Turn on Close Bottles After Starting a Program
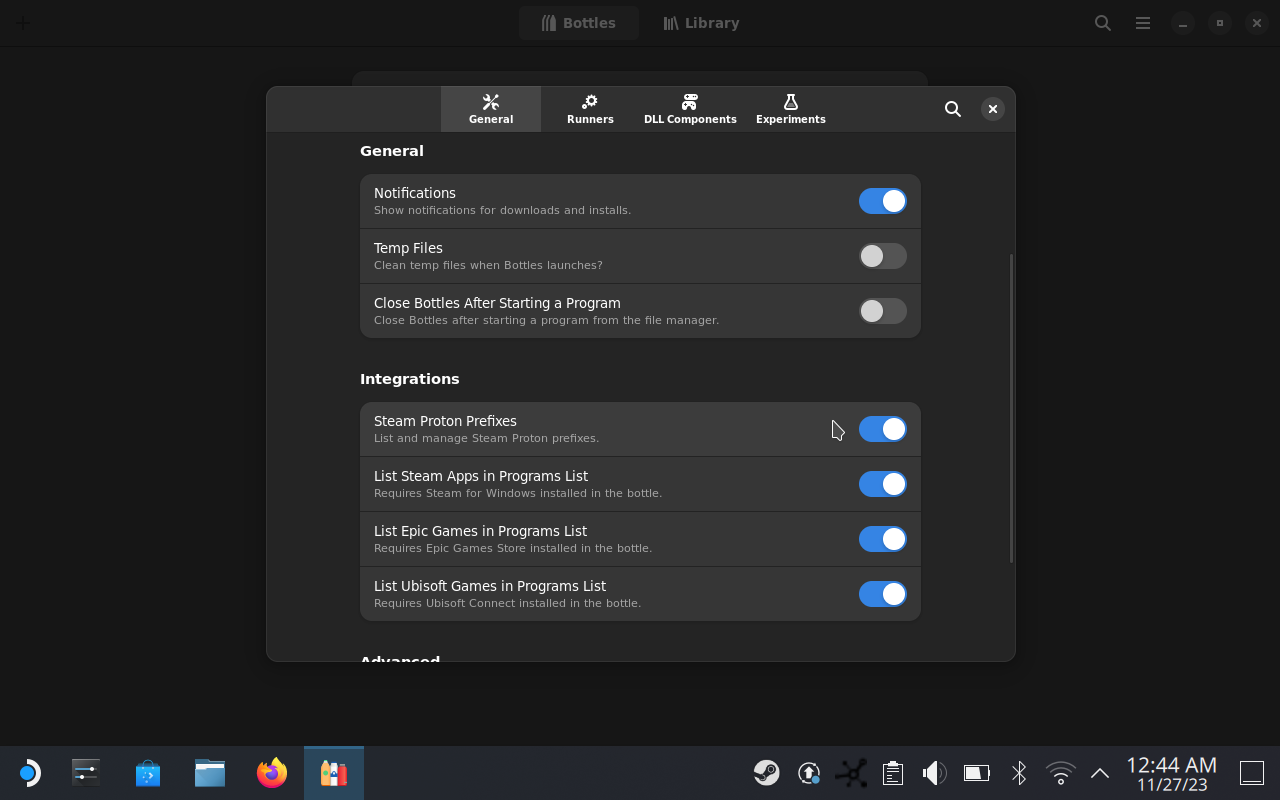Screen dimensions: 1280x800 pyautogui.click(x=883, y=311)
